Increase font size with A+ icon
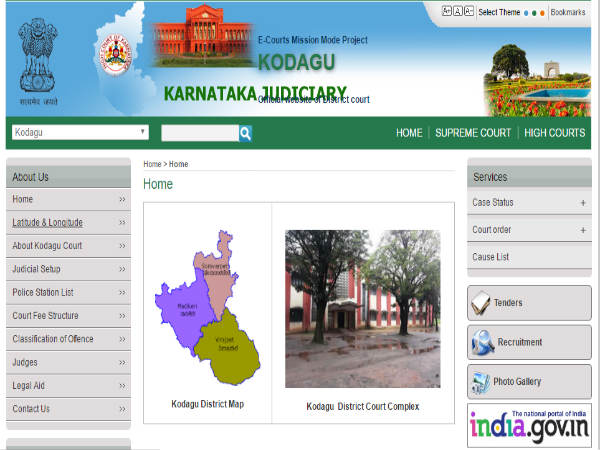Screen dimensions: 600x450 coord(445,12)
